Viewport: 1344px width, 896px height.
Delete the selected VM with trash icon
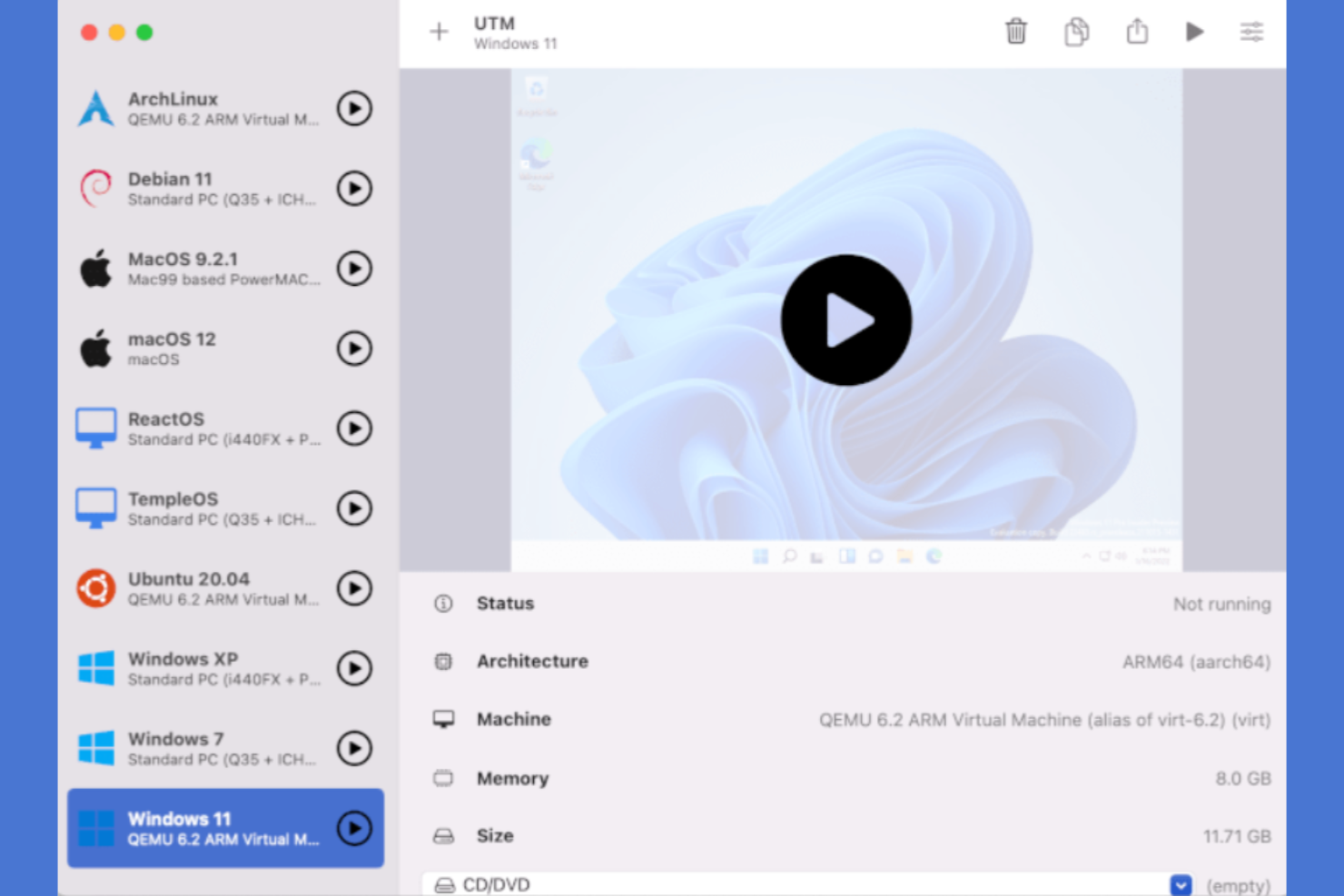point(1016,32)
